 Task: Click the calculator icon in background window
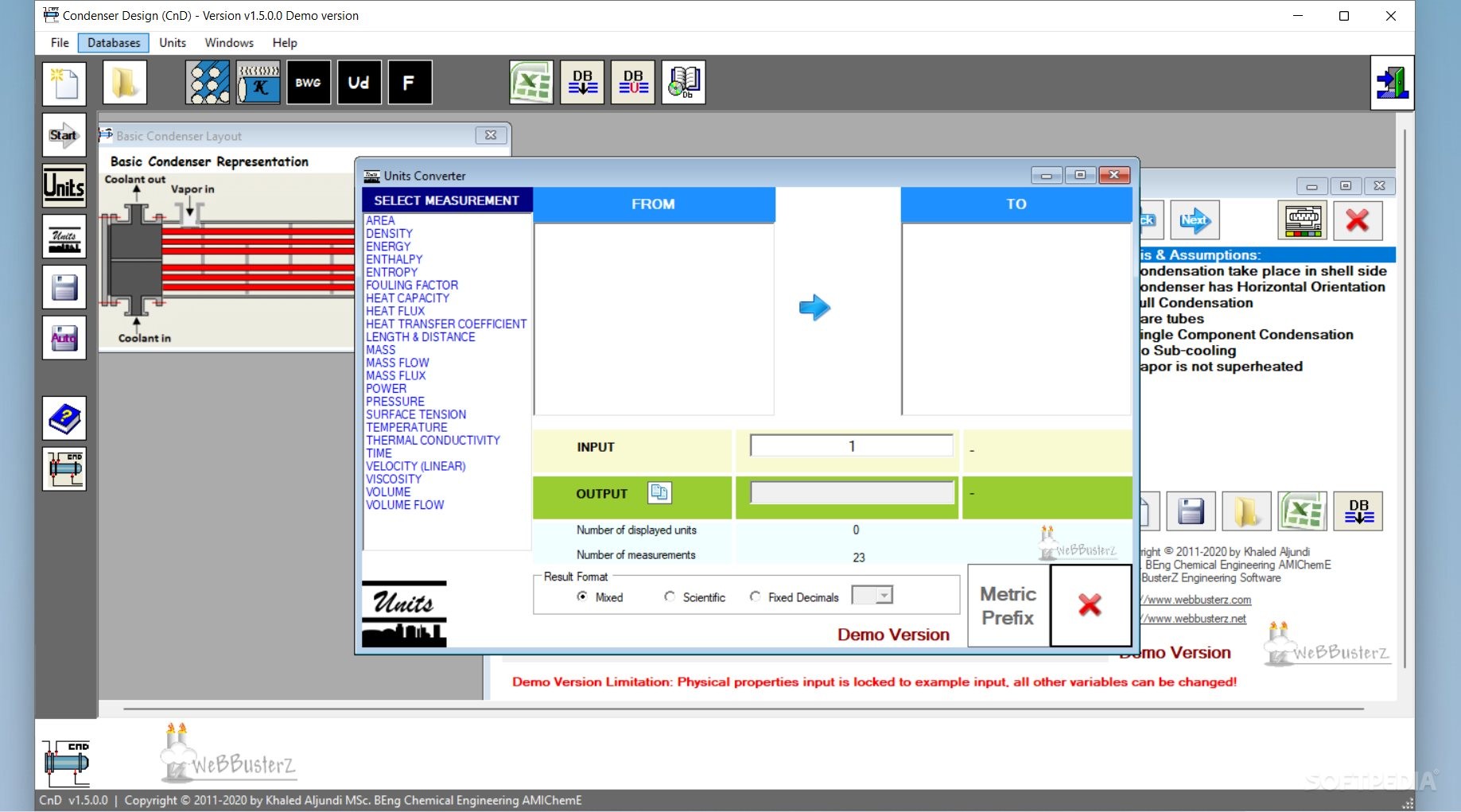tap(1303, 220)
